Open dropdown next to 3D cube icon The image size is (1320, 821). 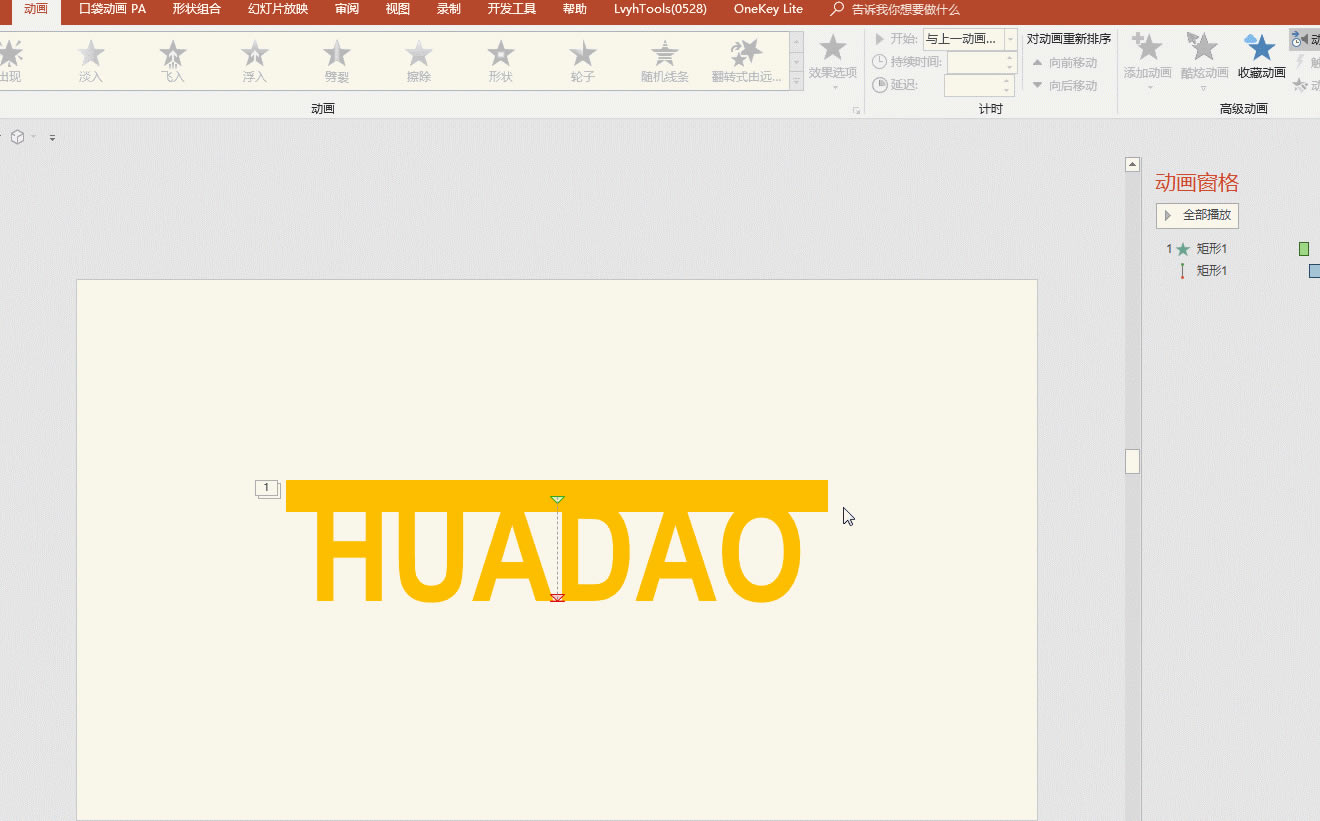tap(33, 137)
